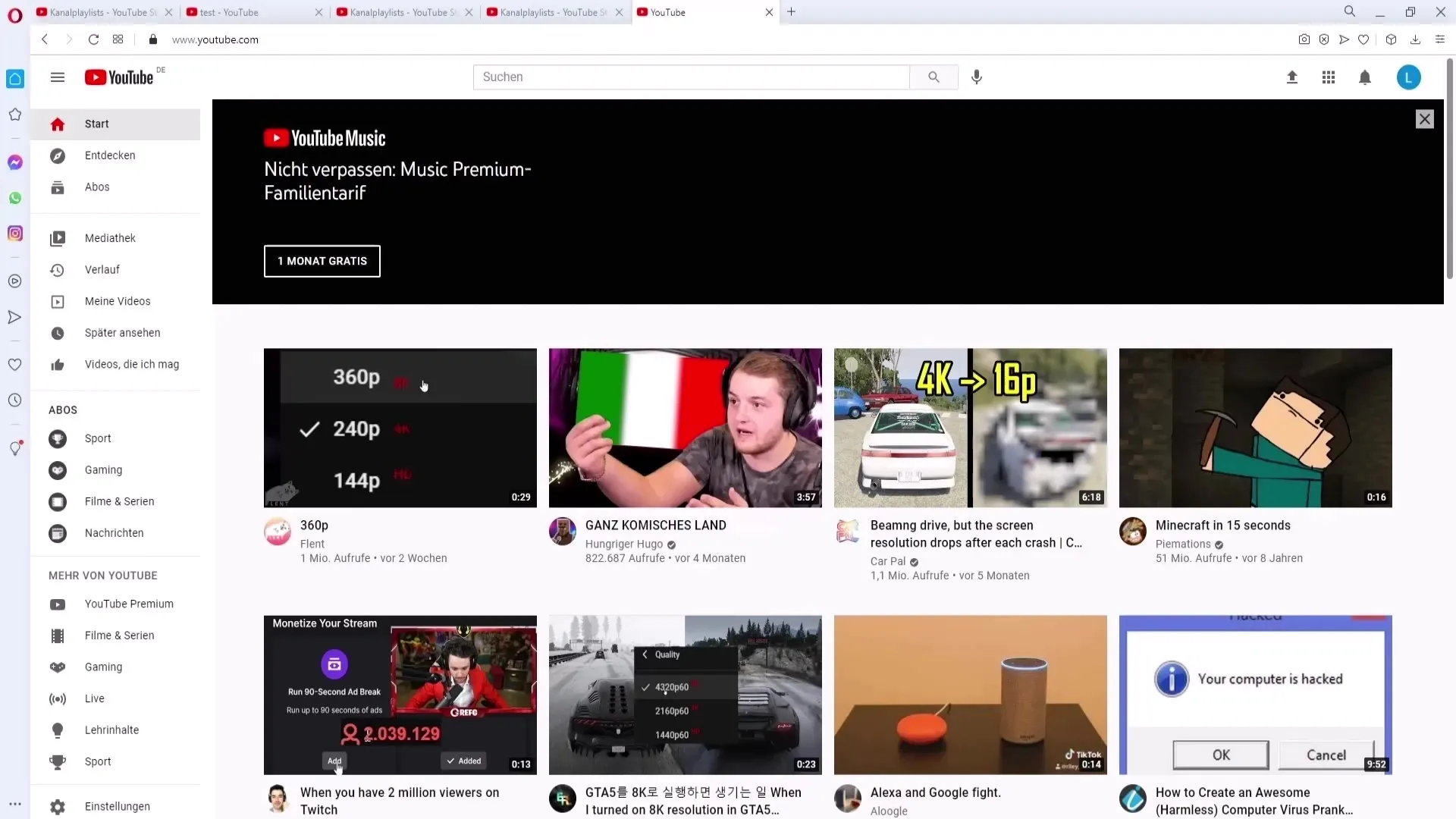Click the YouTube notifications bell icon

pos(1365,77)
